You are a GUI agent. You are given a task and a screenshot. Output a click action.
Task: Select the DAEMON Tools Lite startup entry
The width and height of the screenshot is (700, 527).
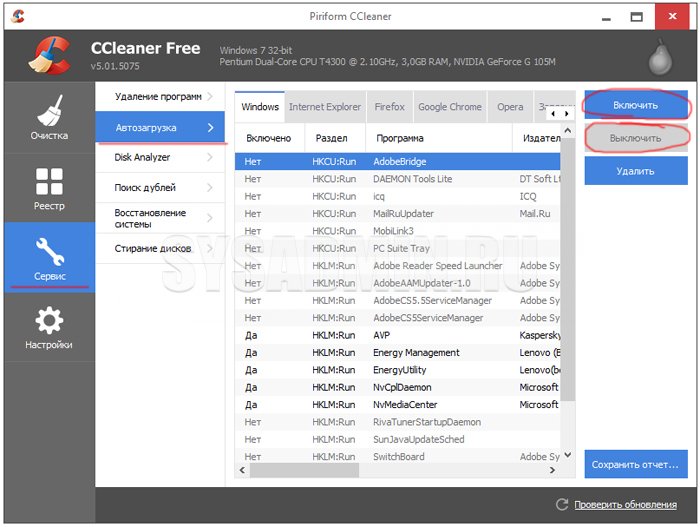click(x=412, y=179)
